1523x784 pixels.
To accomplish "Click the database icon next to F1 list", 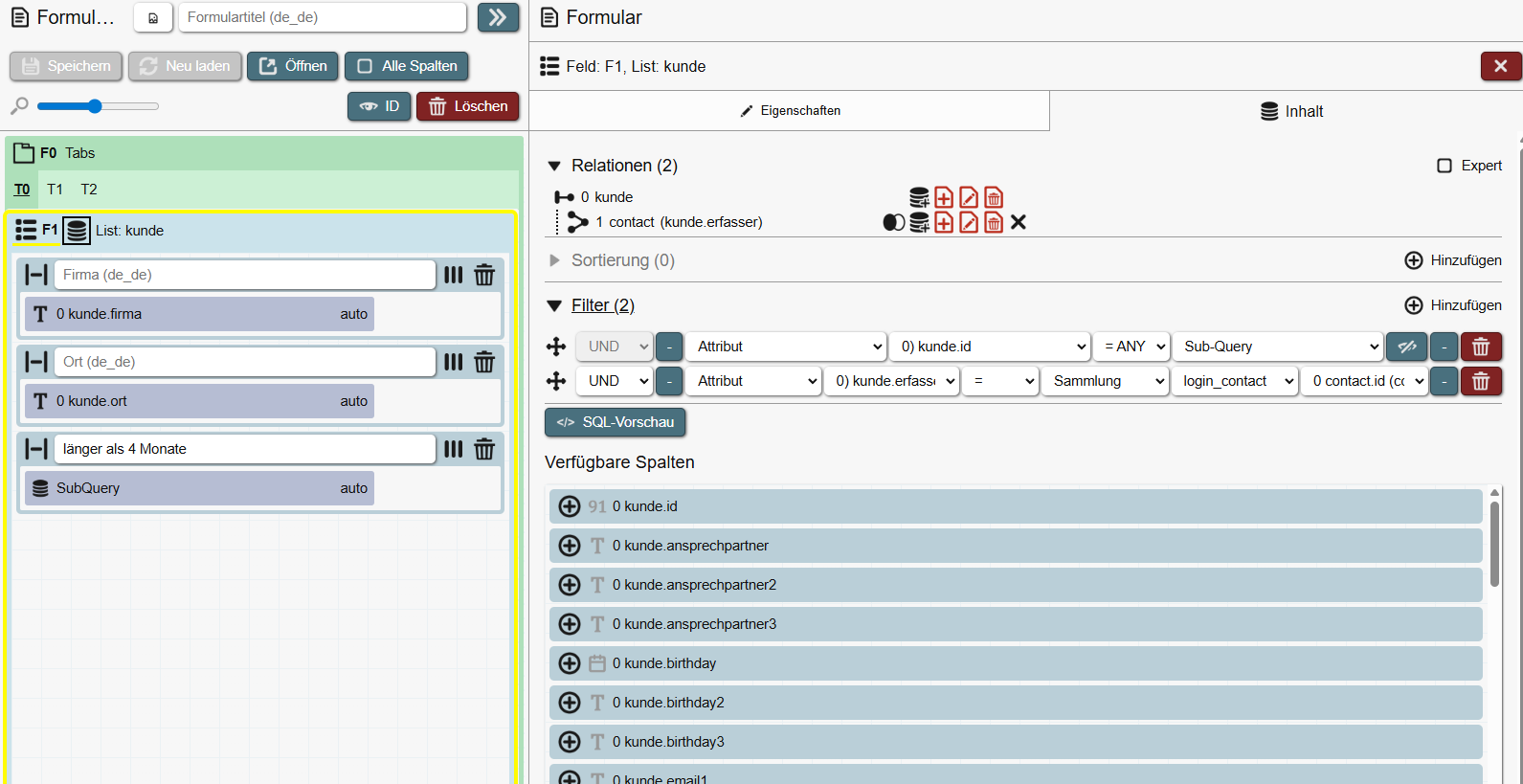I will pyautogui.click(x=78, y=231).
